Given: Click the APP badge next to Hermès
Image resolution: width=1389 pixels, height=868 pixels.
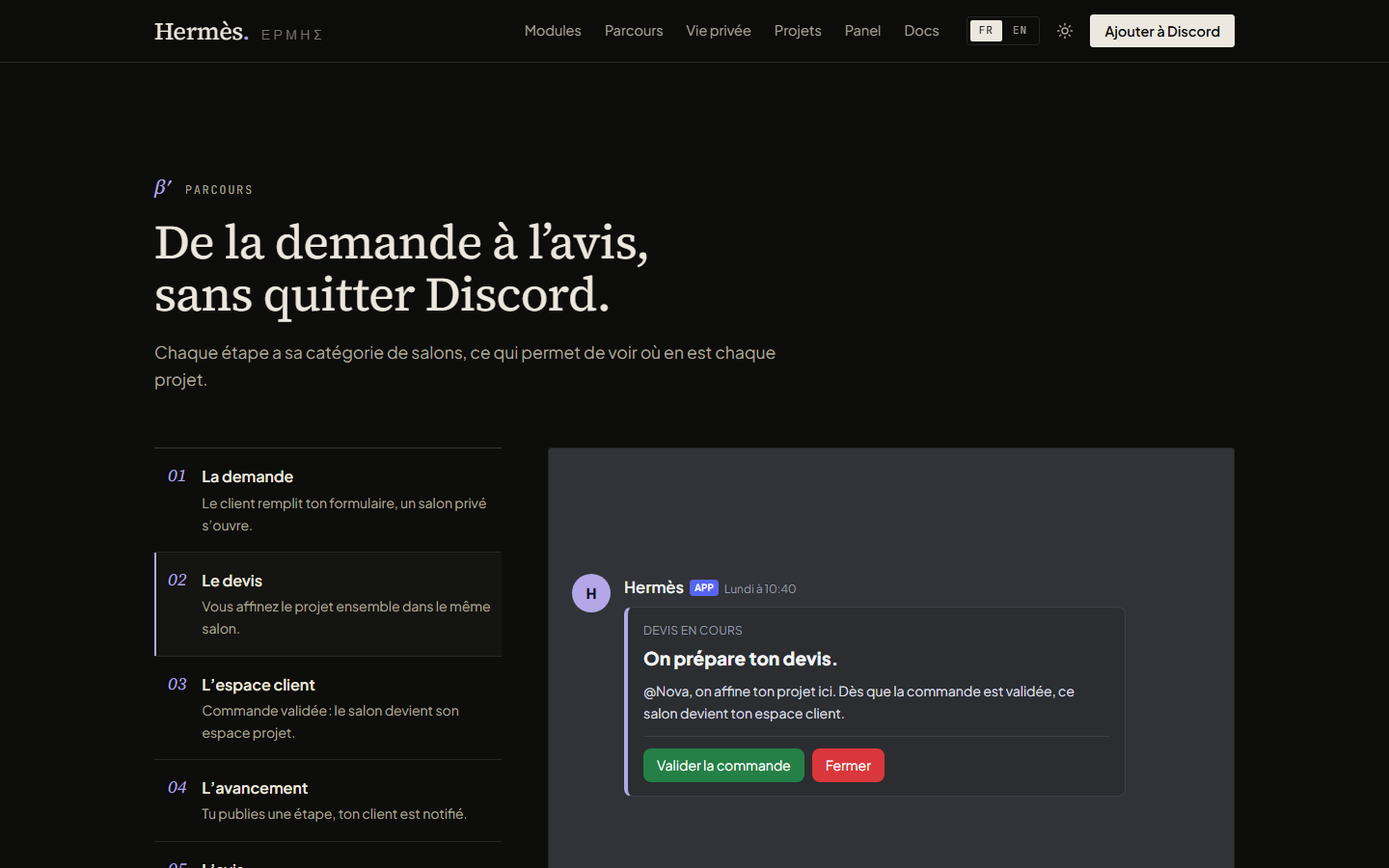Looking at the screenshot, I should pos(704,588).
